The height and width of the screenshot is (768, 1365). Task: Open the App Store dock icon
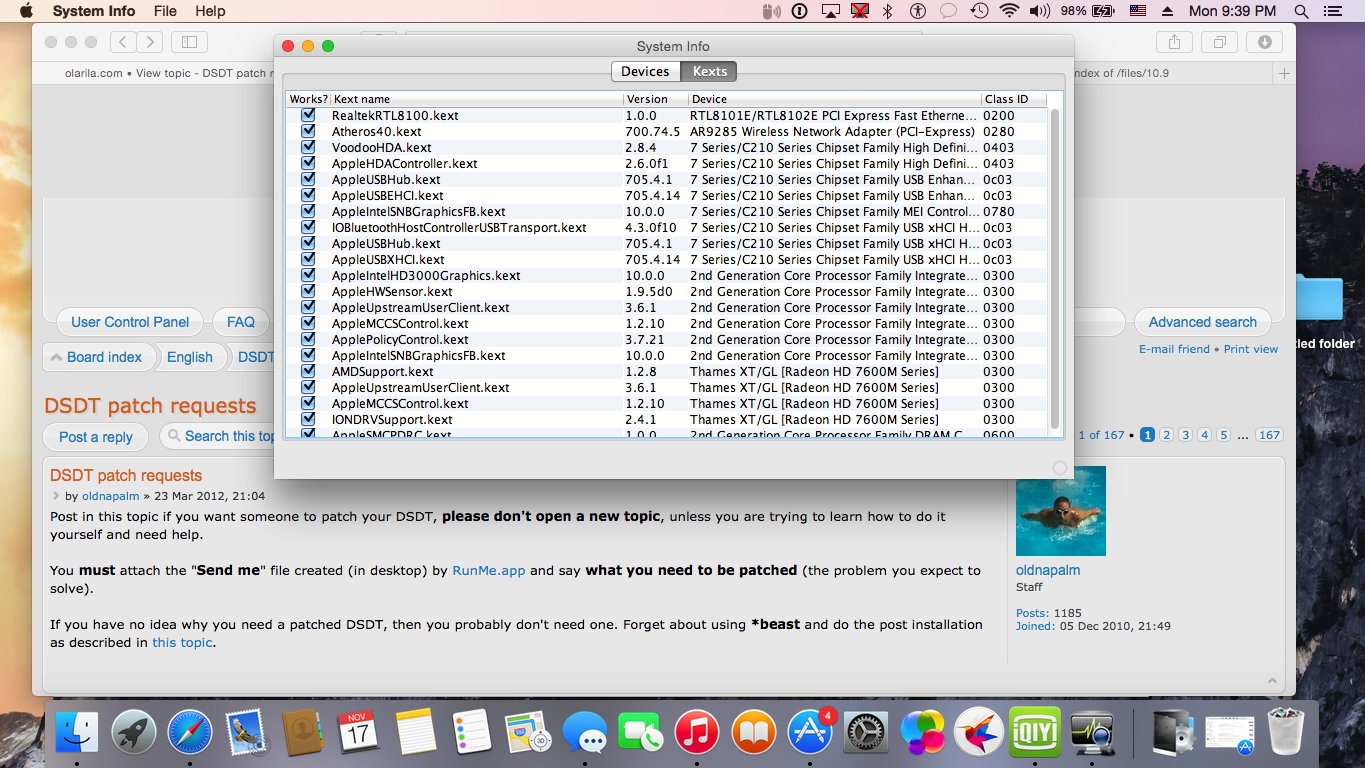click(x=811, y=732)
